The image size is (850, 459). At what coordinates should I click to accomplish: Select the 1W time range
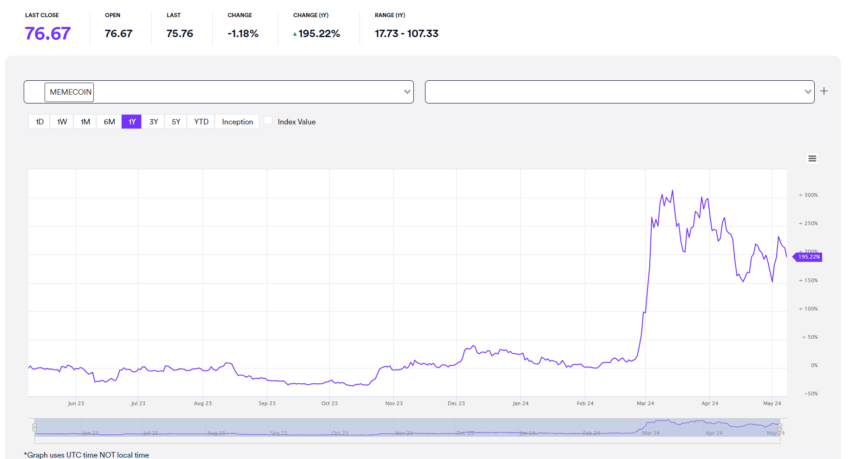(62, 122)
